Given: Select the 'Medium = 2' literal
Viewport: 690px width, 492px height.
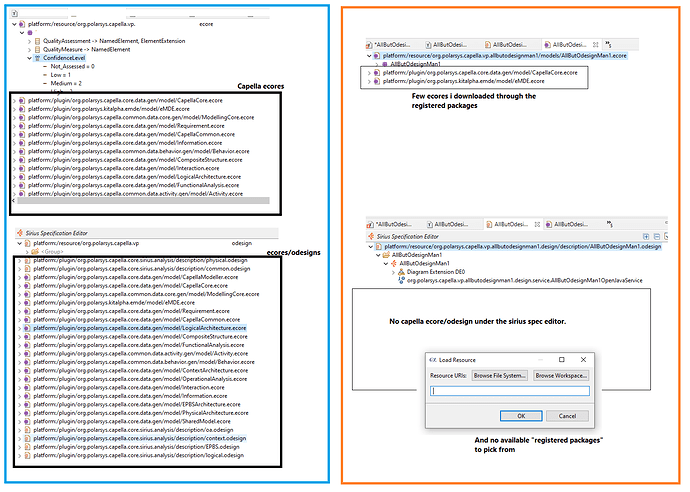Looking at the screenshot, I should click(66, 84).
